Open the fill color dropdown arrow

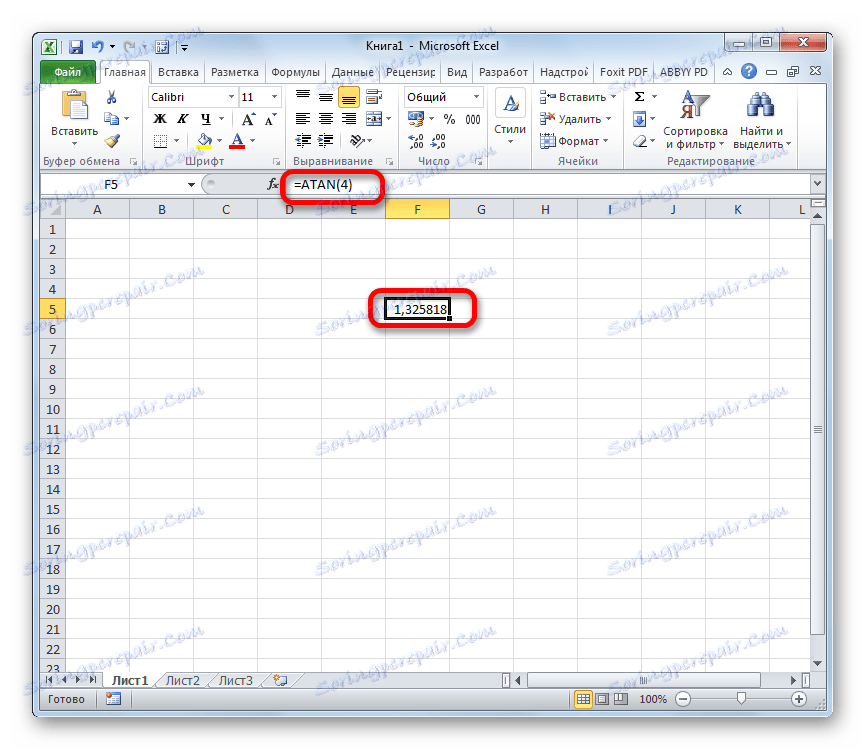pyautogui.click(x=218, y=140)
